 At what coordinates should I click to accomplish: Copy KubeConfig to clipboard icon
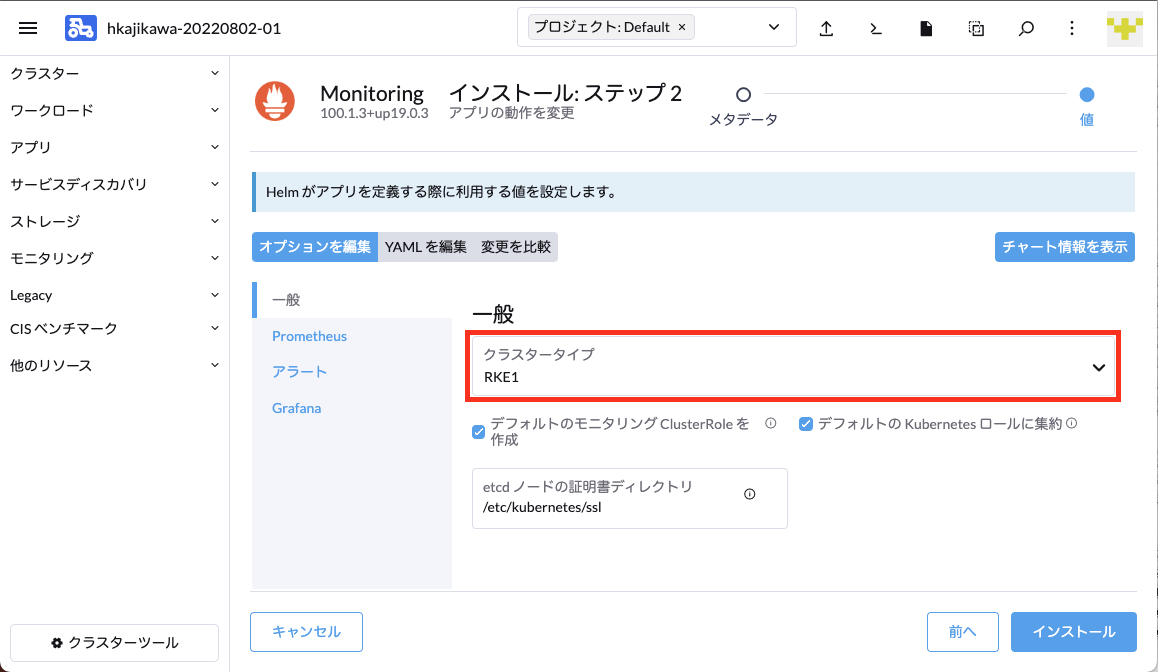976,29
